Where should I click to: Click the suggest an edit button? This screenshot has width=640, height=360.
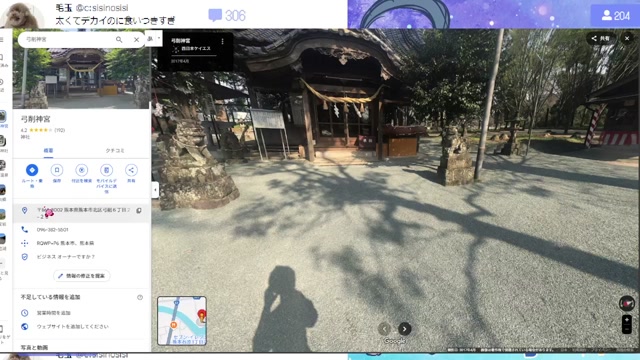click(82, 276)
